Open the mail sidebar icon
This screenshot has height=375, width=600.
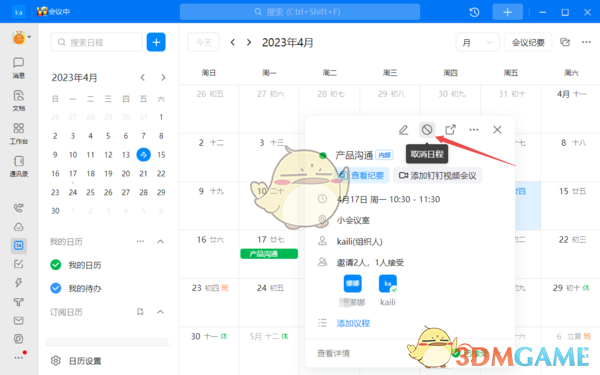18,321
